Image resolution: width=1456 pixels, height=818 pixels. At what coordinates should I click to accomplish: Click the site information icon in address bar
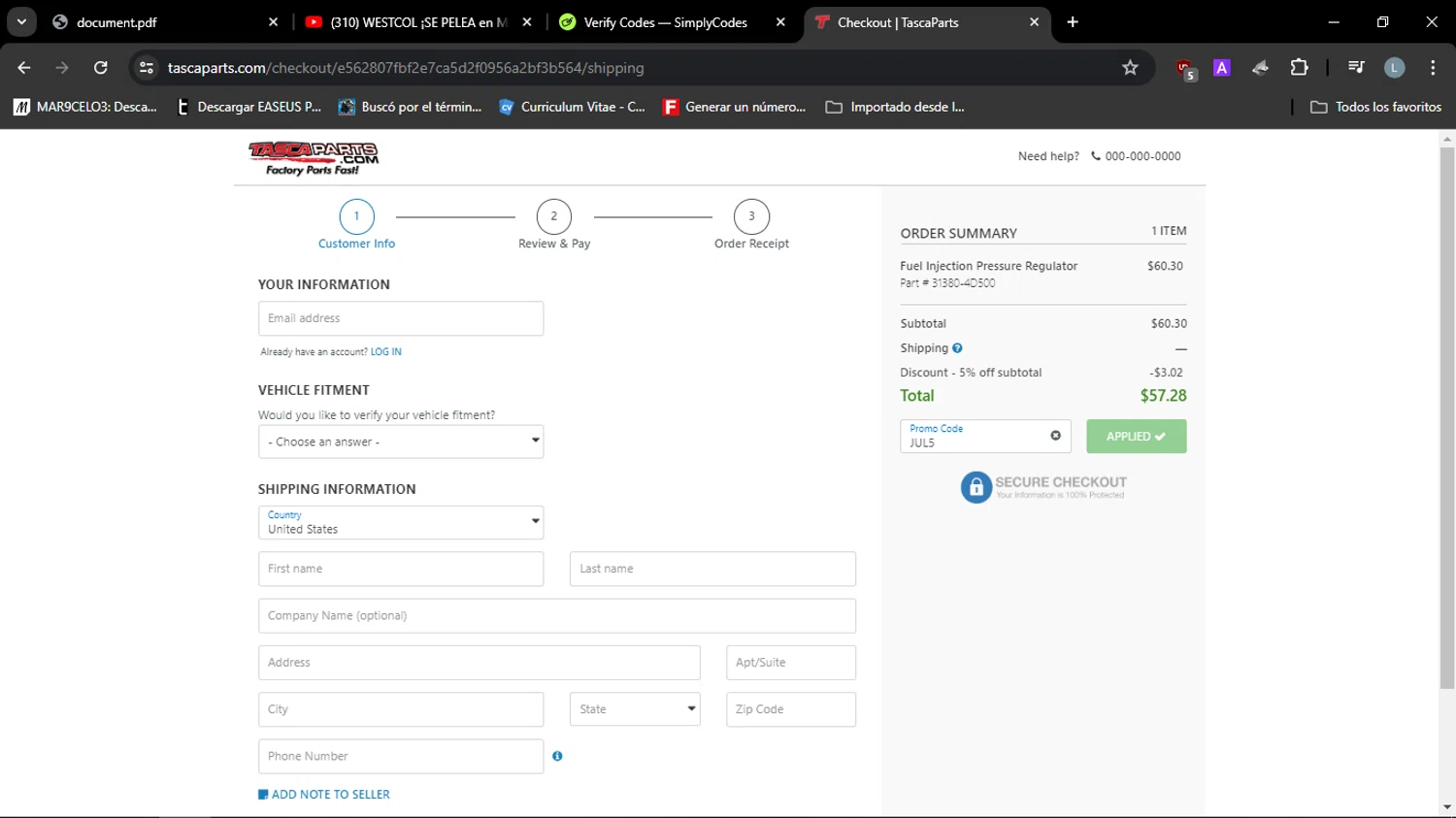pyautogui.click(x=147, y=68)
